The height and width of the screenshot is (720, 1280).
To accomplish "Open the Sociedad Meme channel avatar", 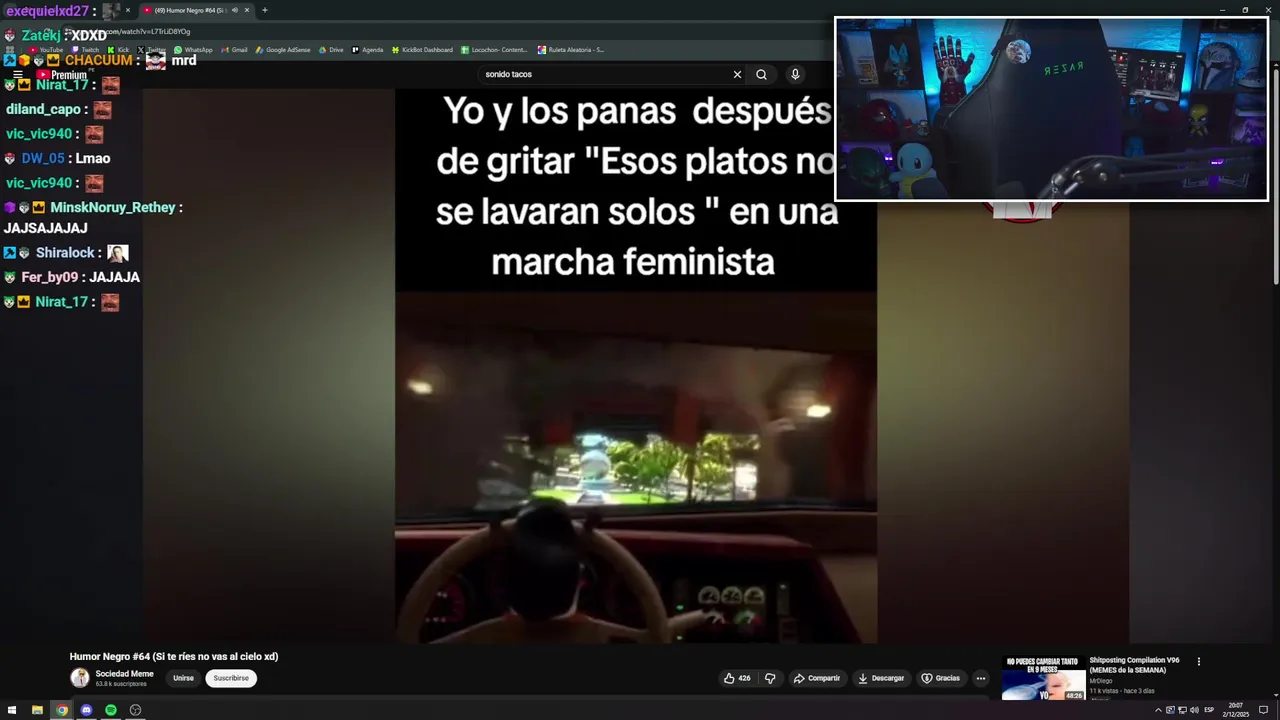I will (80, 678).
